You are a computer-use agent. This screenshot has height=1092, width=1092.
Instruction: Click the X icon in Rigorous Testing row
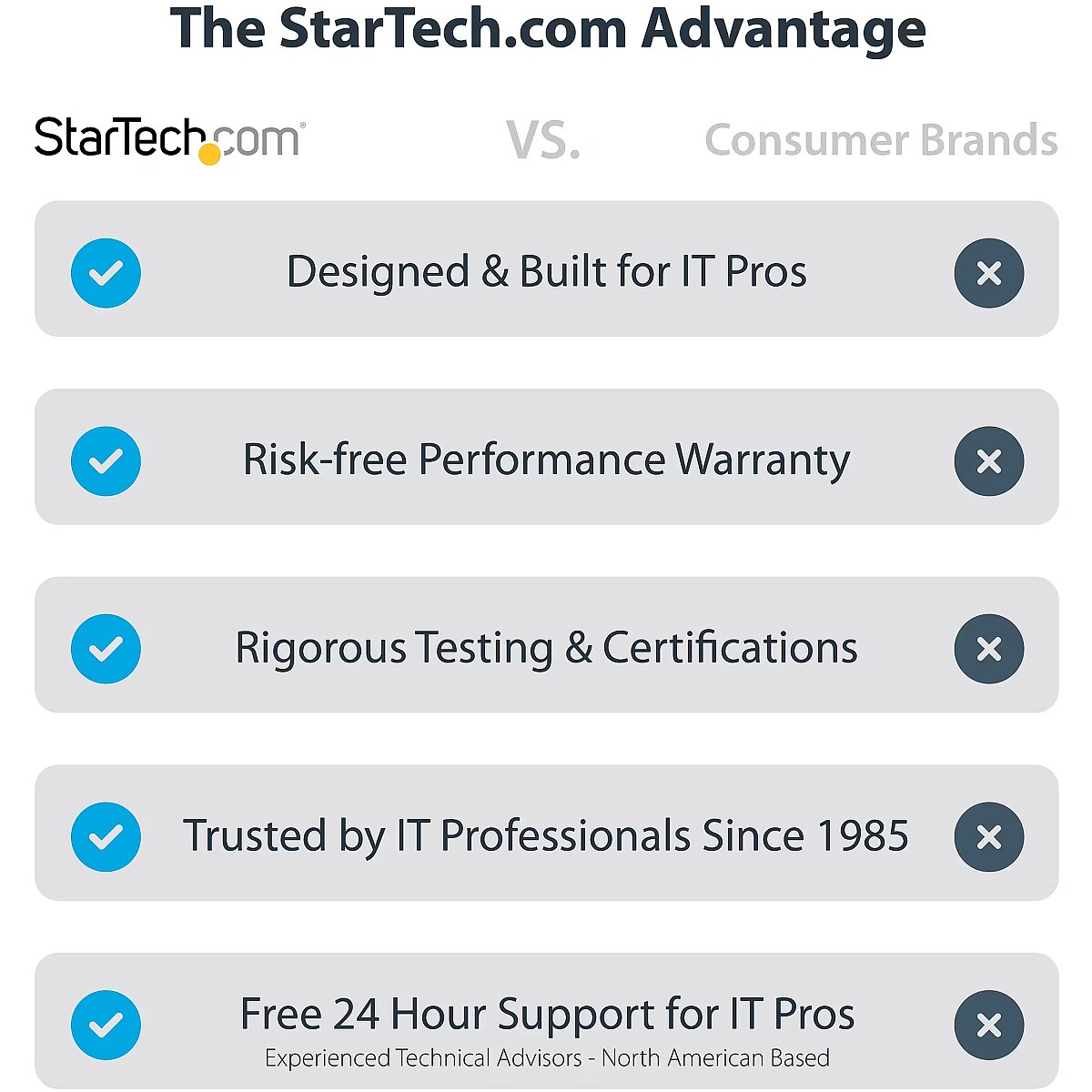989,649
